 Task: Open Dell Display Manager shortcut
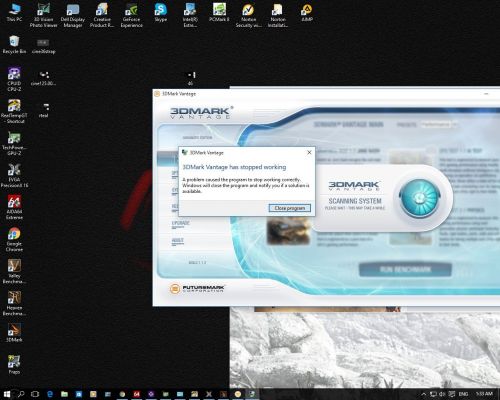(73, 15)
